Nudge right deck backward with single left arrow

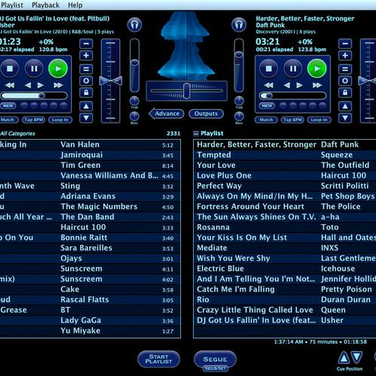click(287, 85)
